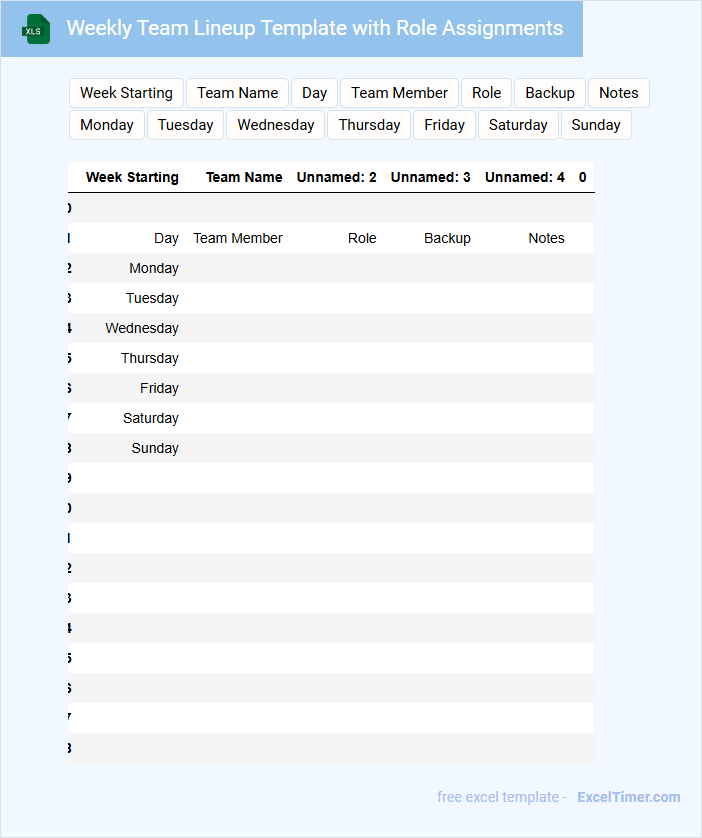Choose the Saturday tag button
This screenshot has height=838, width=702.
click(518, 125)
